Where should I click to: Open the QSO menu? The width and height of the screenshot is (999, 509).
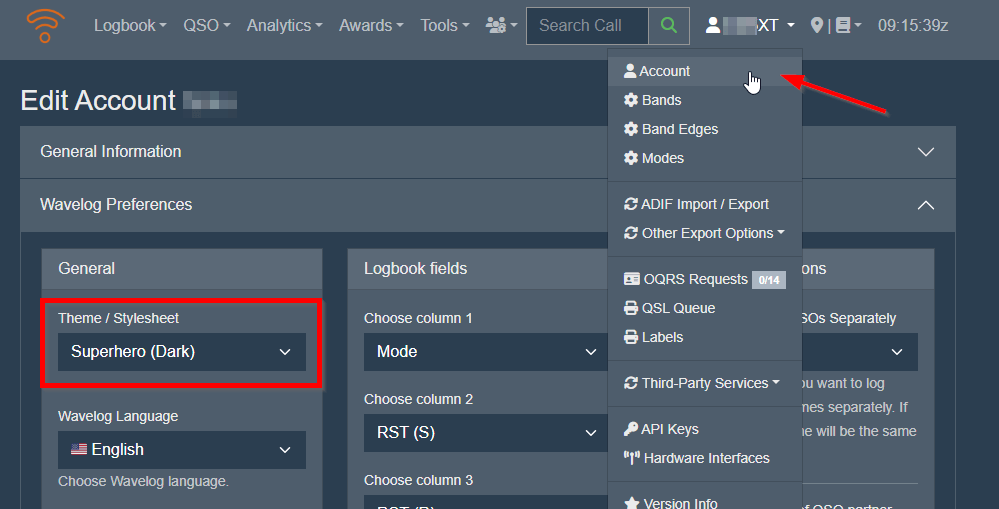[206, 25]
